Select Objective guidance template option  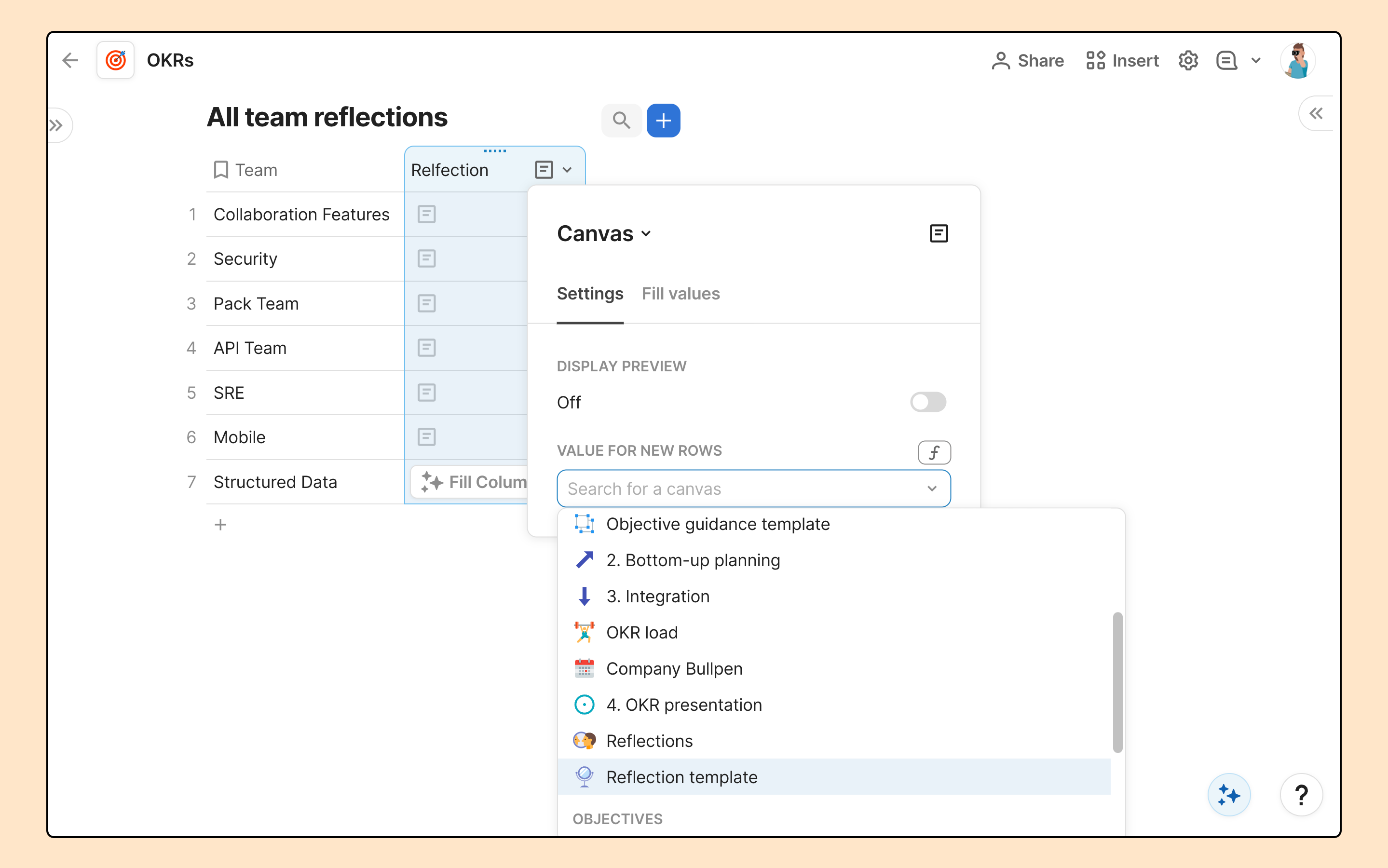tap(833, 524)
